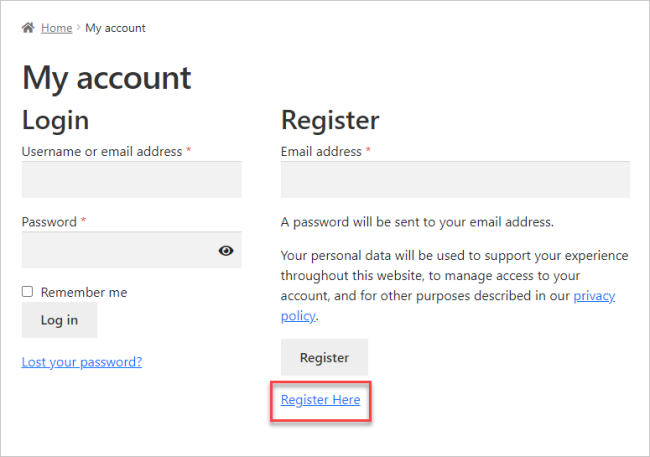The width and height of the screenshot is (650, 457).
Task: Open the privacy policy link
Action: pyautogui.click(x=594, y=296)
